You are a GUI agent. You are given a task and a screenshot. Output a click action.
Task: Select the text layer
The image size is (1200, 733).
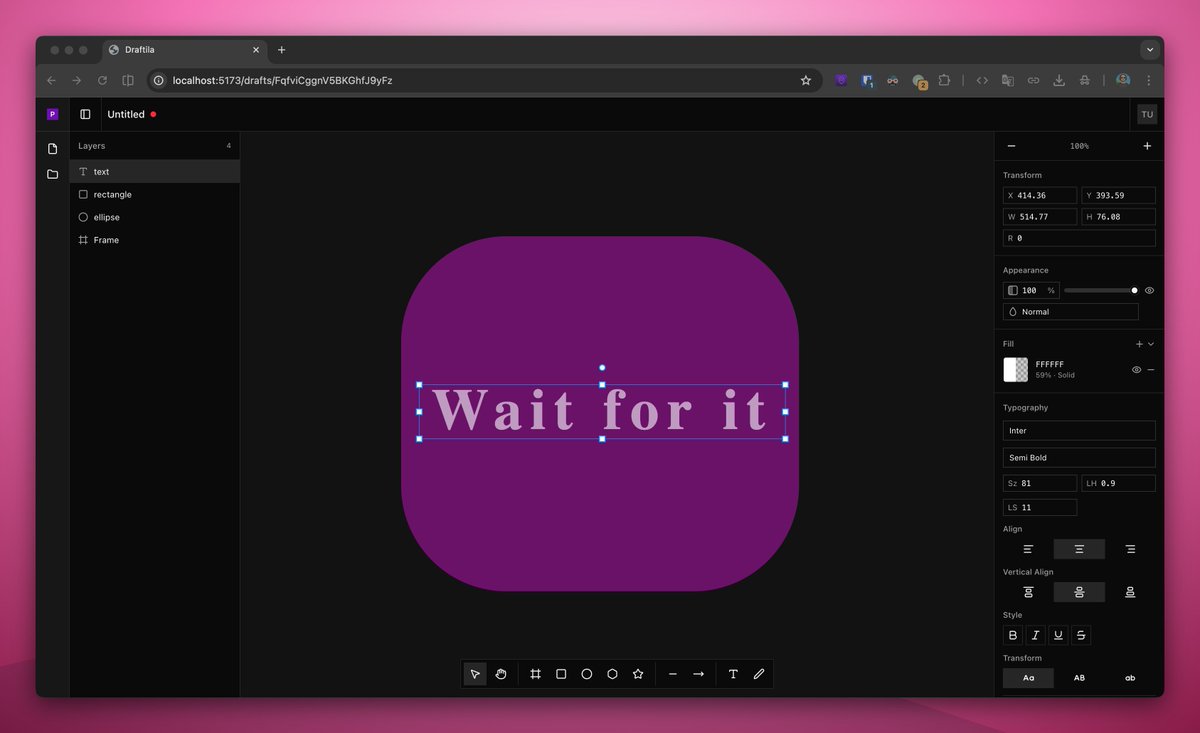pyautogui.click(x=155, y=172)
